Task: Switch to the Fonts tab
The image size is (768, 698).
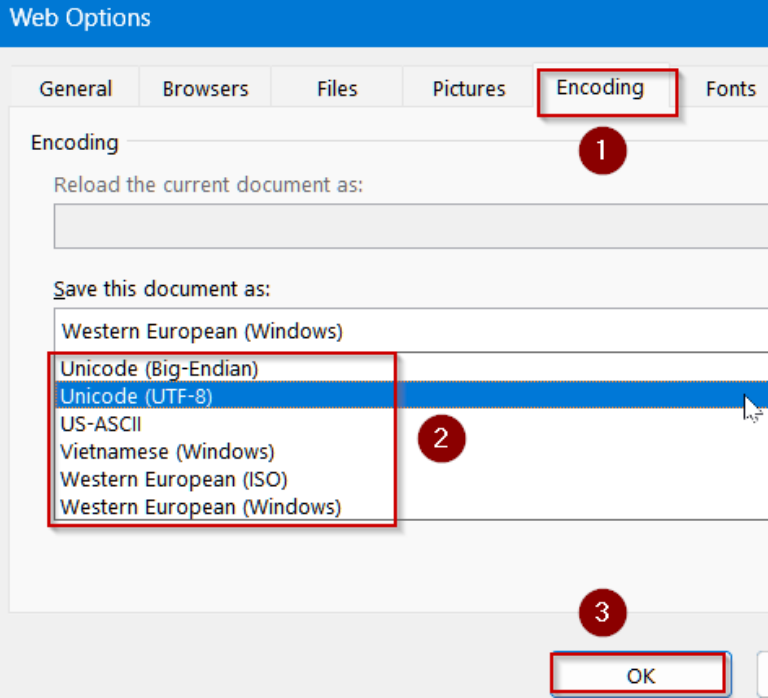Action: 730,89
